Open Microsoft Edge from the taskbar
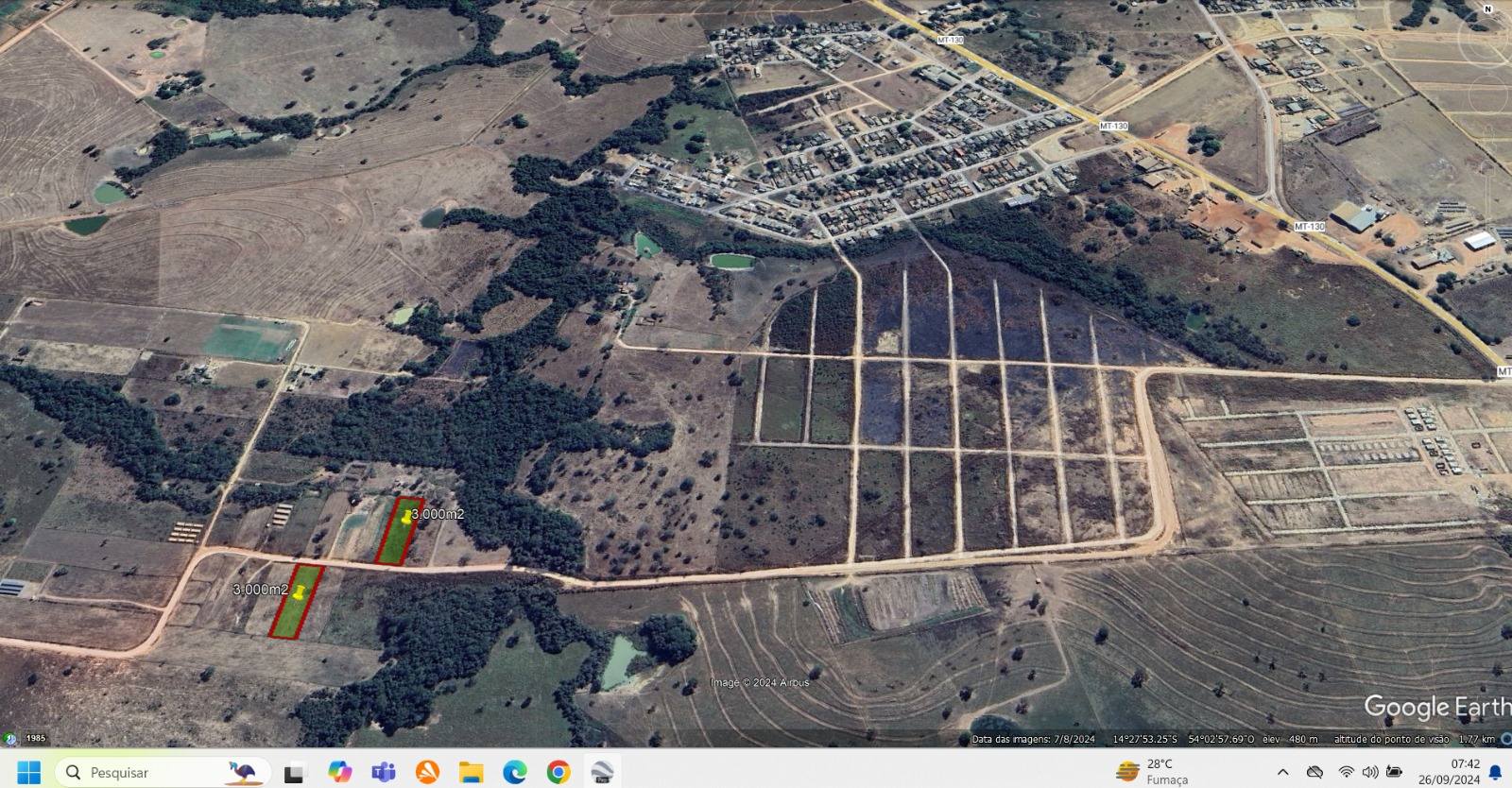 [x=515, y=772]
